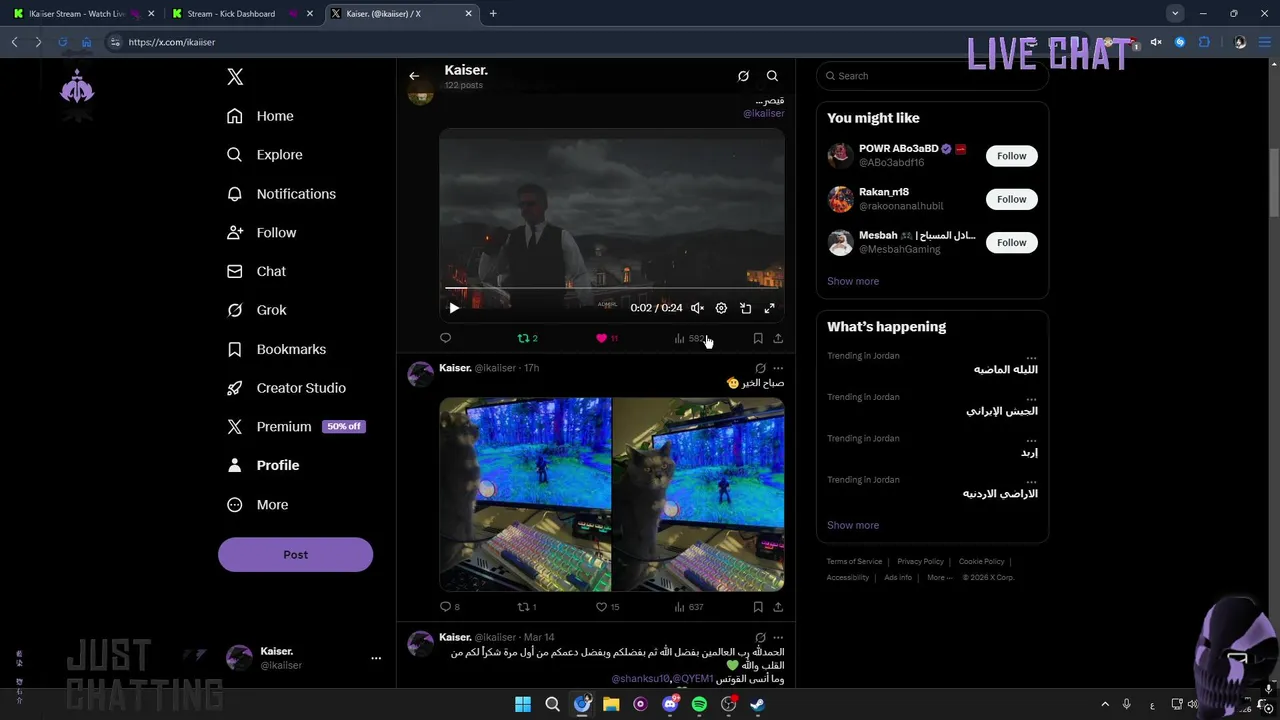Open video settings gear
Screen dimensions: 1280x720
coord(721,308)
